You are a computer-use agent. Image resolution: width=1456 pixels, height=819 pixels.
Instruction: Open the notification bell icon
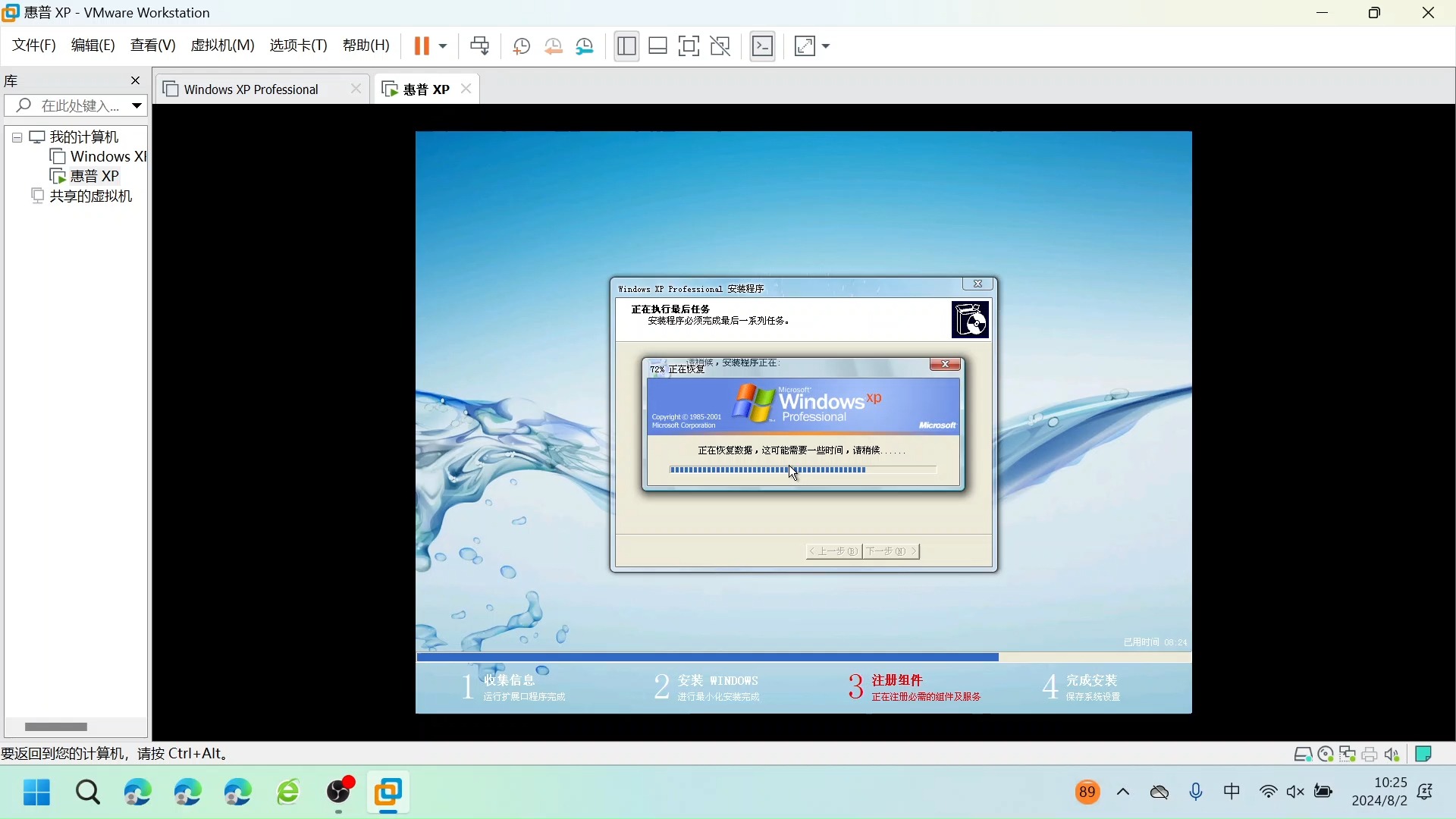pyautogui.click(x=1425, y=792)
